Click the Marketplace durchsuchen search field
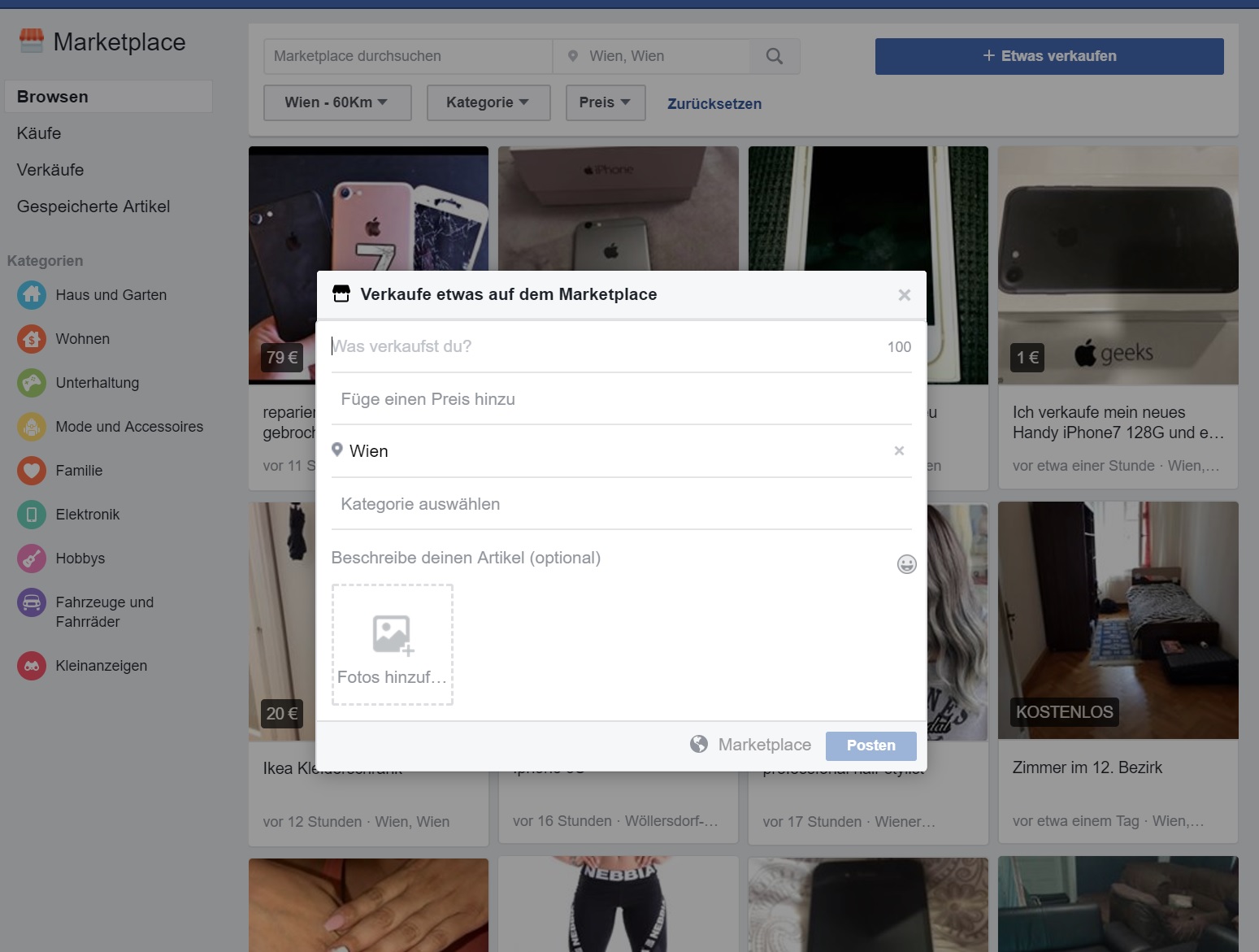The image size is (1259, 952). click(408, 56)
